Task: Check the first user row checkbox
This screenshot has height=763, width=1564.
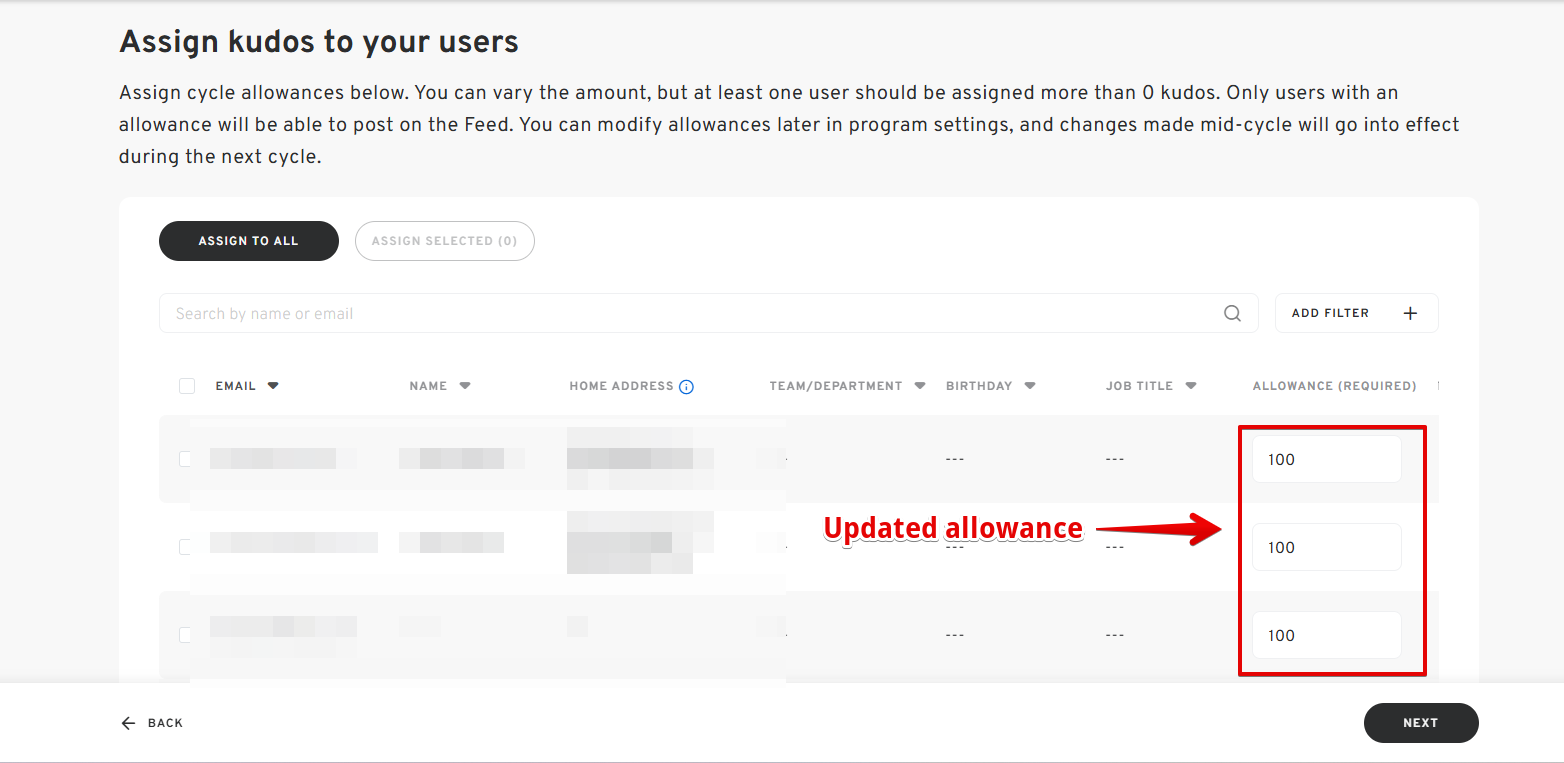Action: [185, 459]
